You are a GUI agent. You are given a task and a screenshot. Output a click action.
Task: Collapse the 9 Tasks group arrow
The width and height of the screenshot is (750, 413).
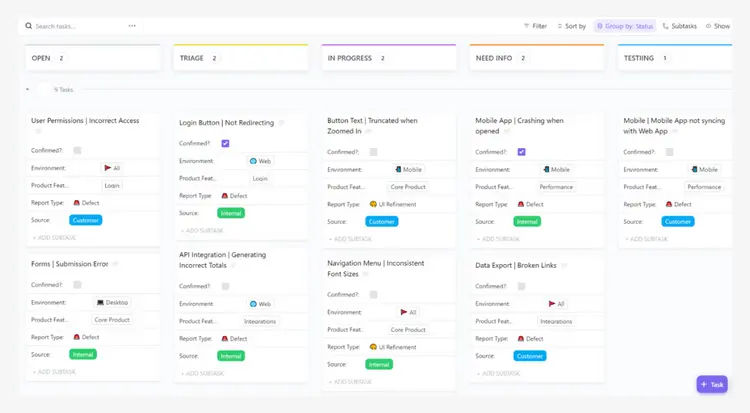tap(28, 89)
